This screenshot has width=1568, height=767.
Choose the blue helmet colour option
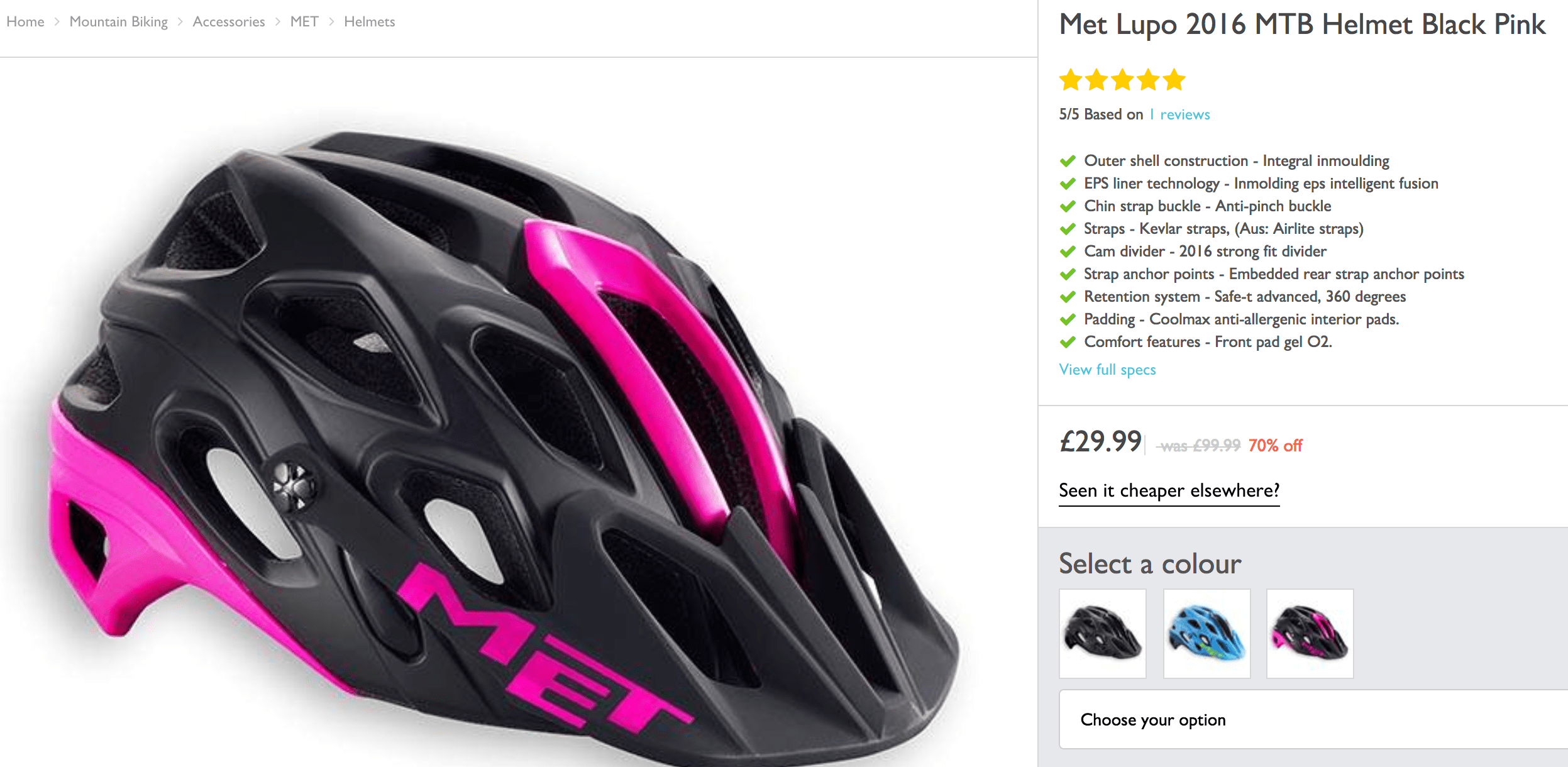point(1206,633)
